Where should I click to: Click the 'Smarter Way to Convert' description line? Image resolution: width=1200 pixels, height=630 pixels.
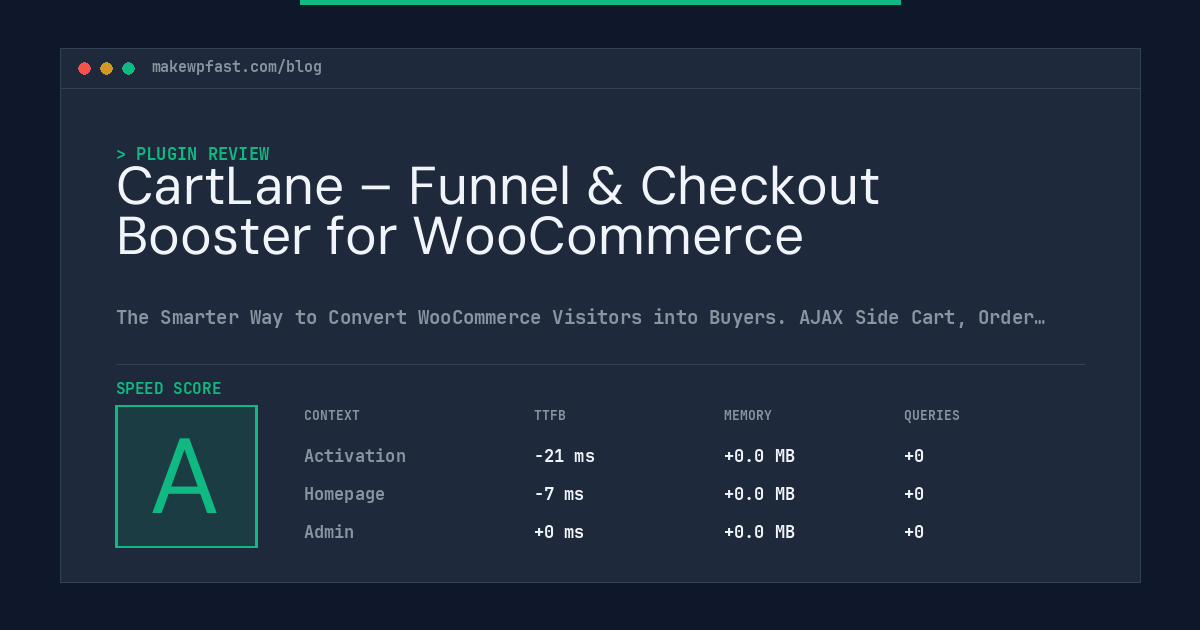[x=581, y=317]
